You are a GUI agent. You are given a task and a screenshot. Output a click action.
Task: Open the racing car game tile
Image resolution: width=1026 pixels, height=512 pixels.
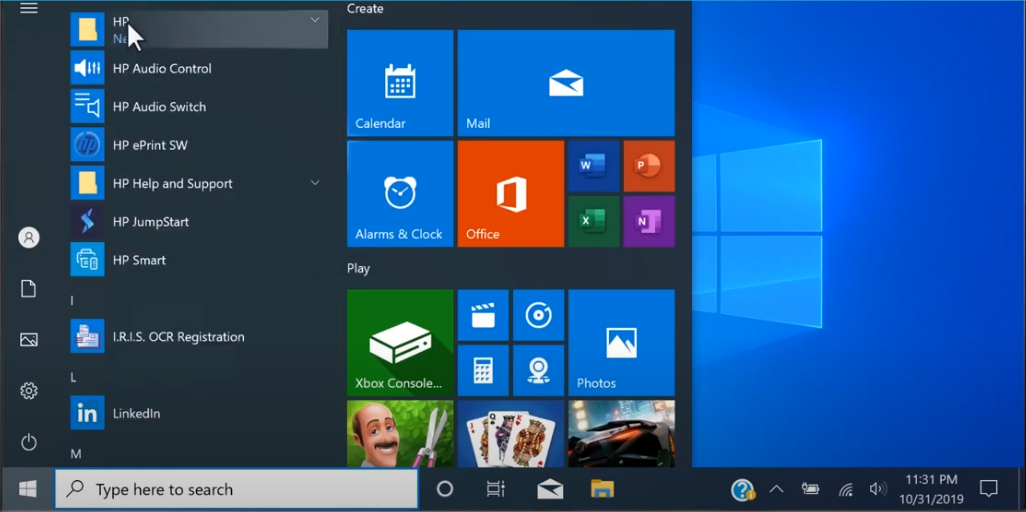pos(621,433)
